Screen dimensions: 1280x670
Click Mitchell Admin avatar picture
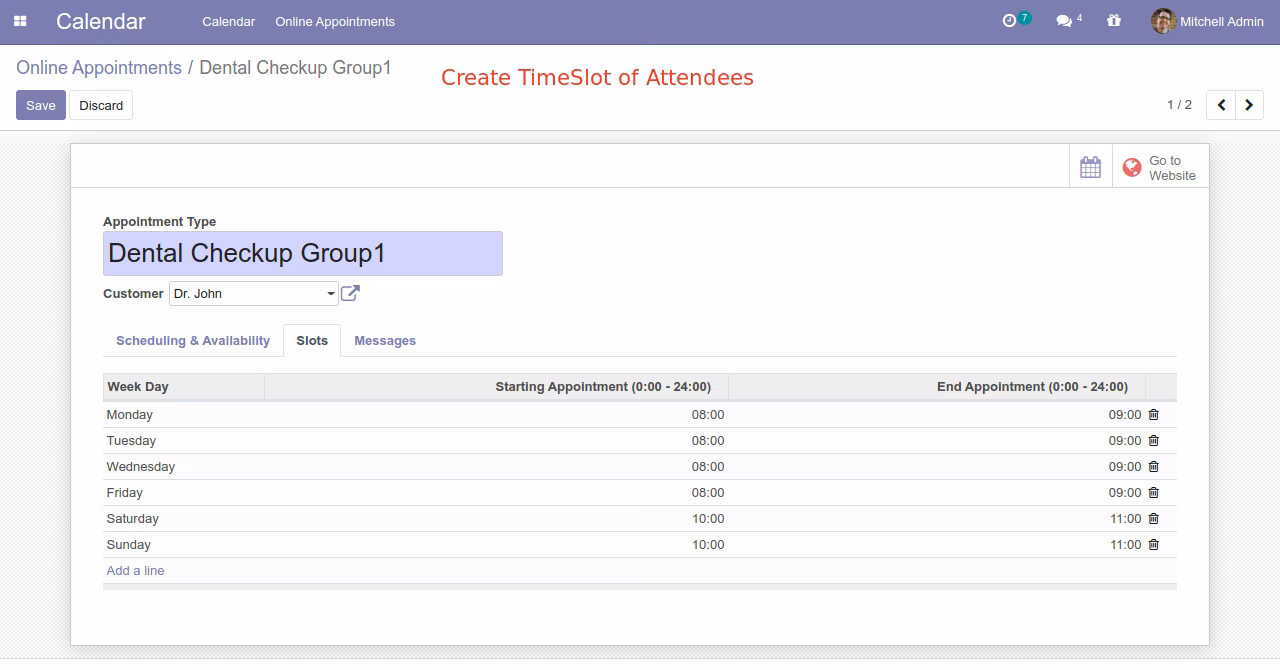(x=1163, y=21)
